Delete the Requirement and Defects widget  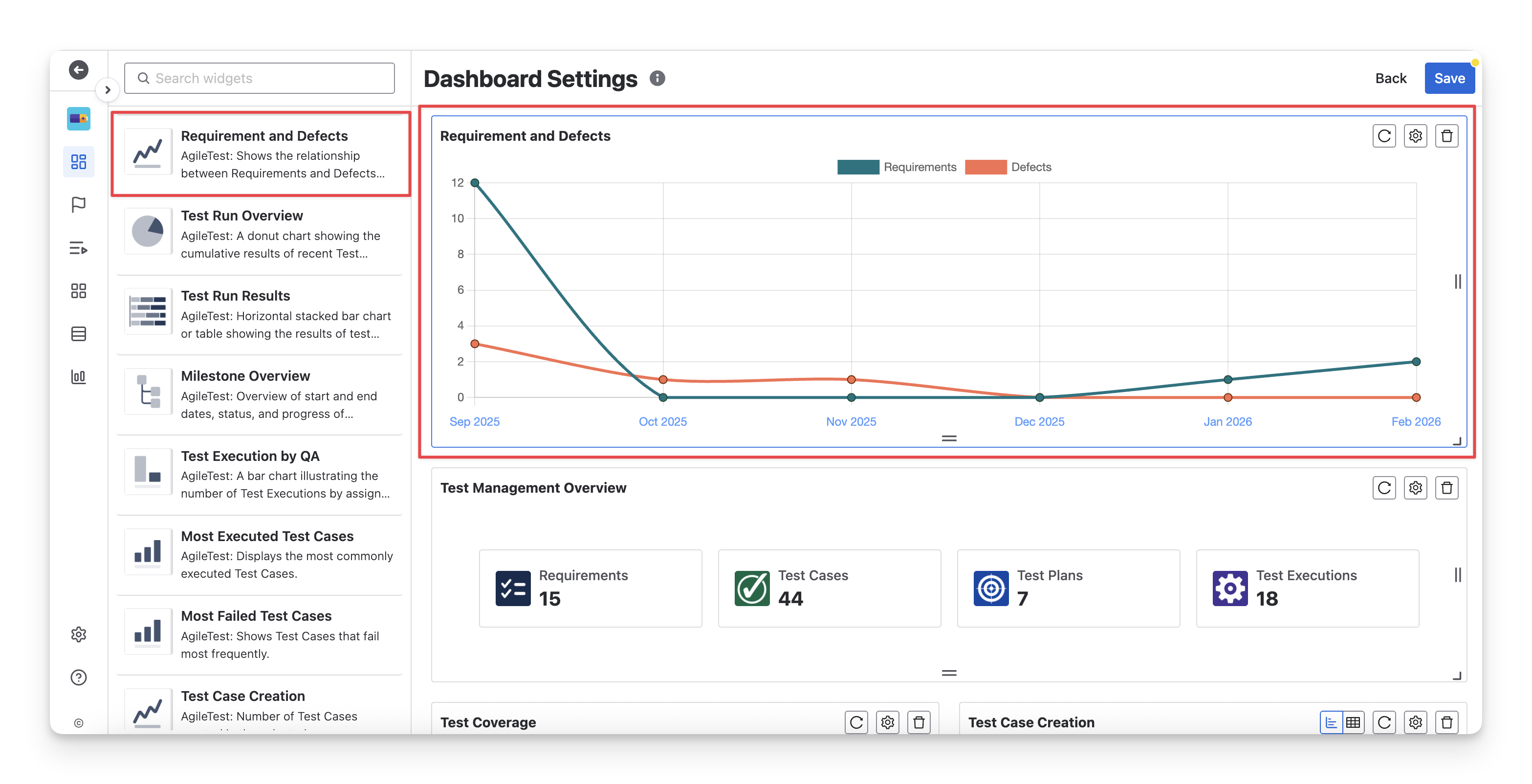click(x=1446, y=136)
